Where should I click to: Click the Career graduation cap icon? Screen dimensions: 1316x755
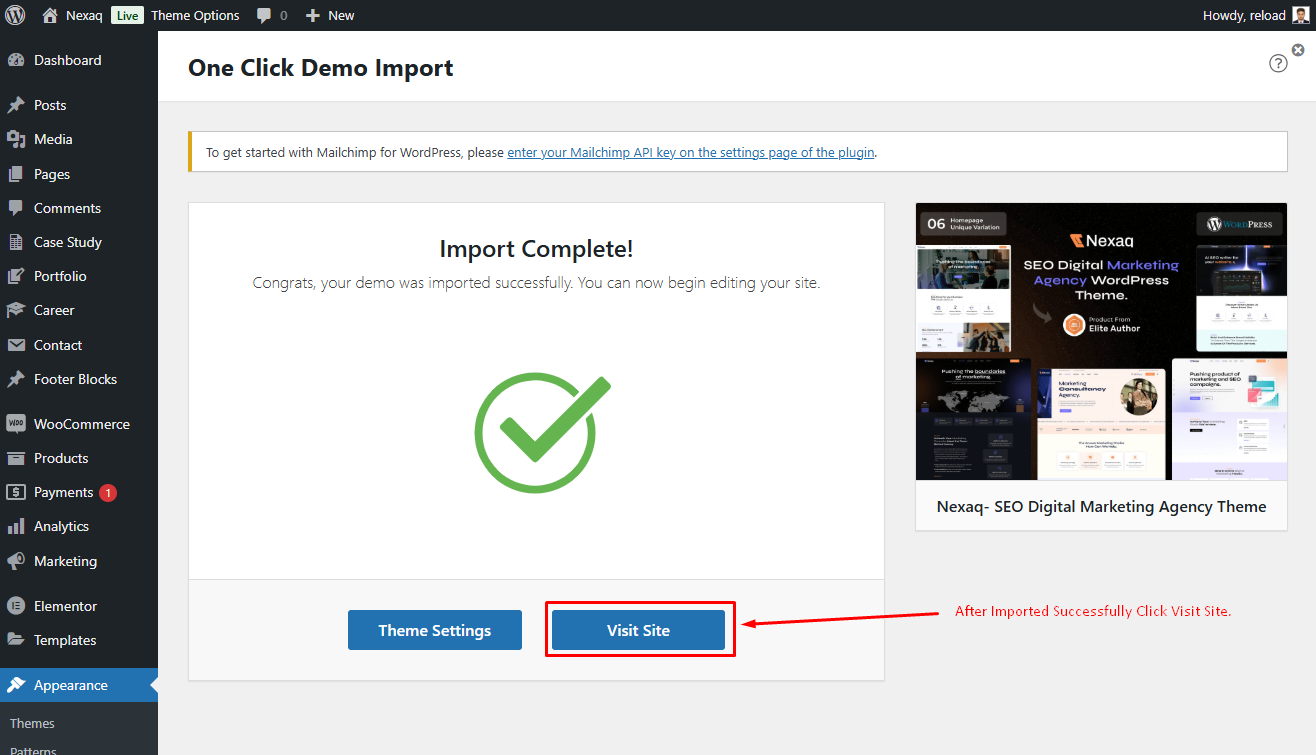16,310
